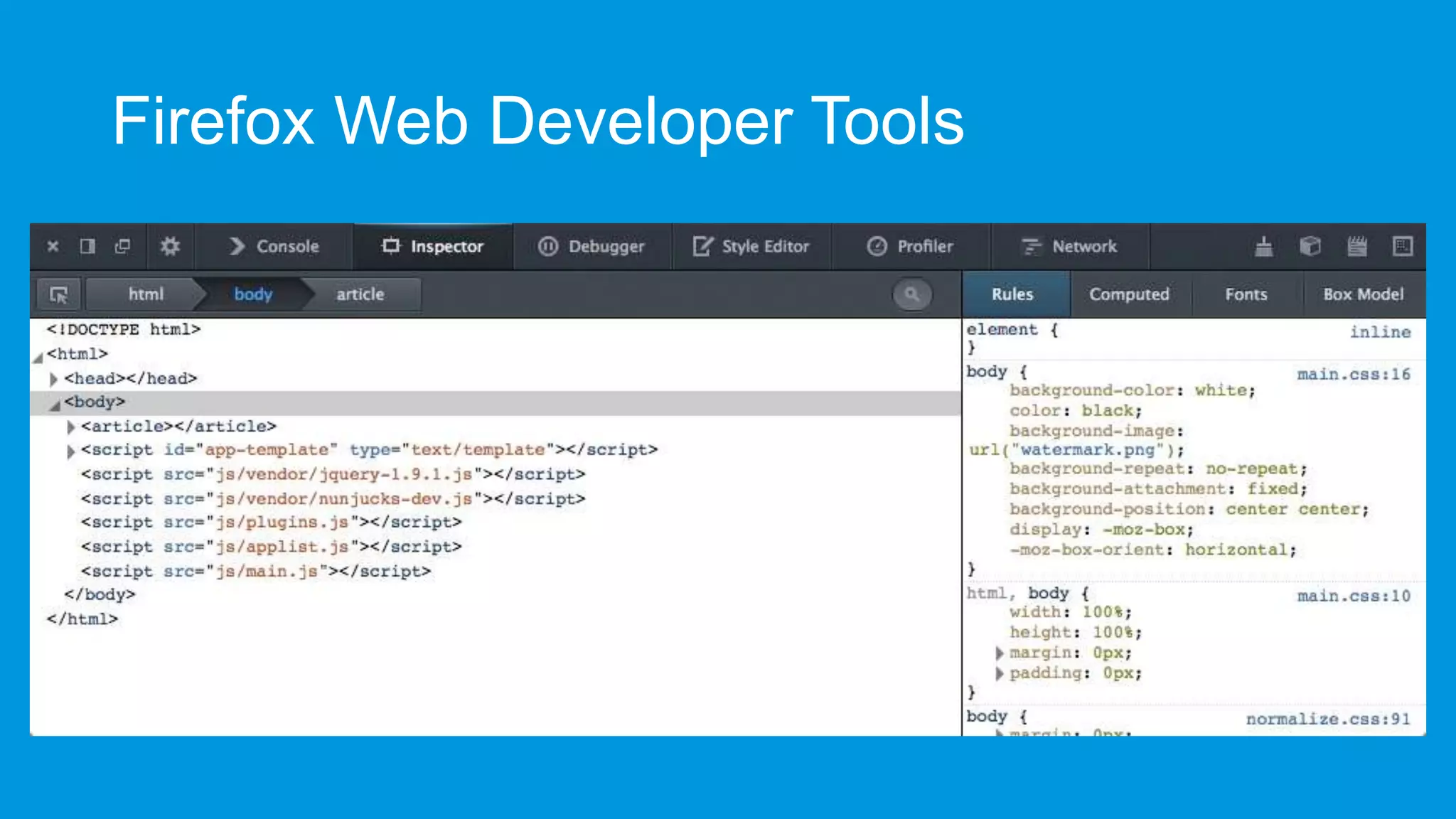Edit height value 100%
This screenshot has height=819, width=1456.
1113,633
